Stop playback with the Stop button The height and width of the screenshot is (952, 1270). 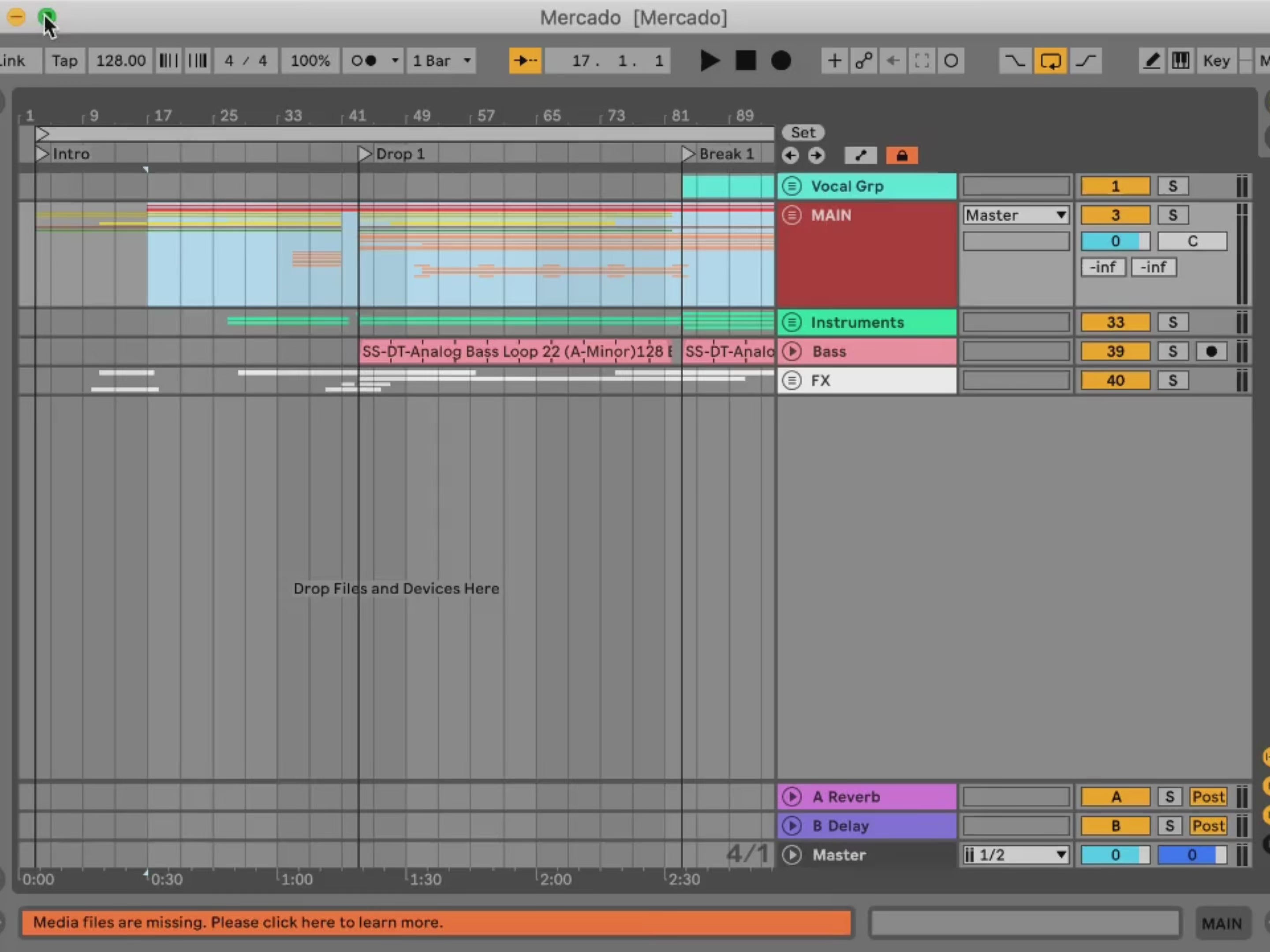745,61
